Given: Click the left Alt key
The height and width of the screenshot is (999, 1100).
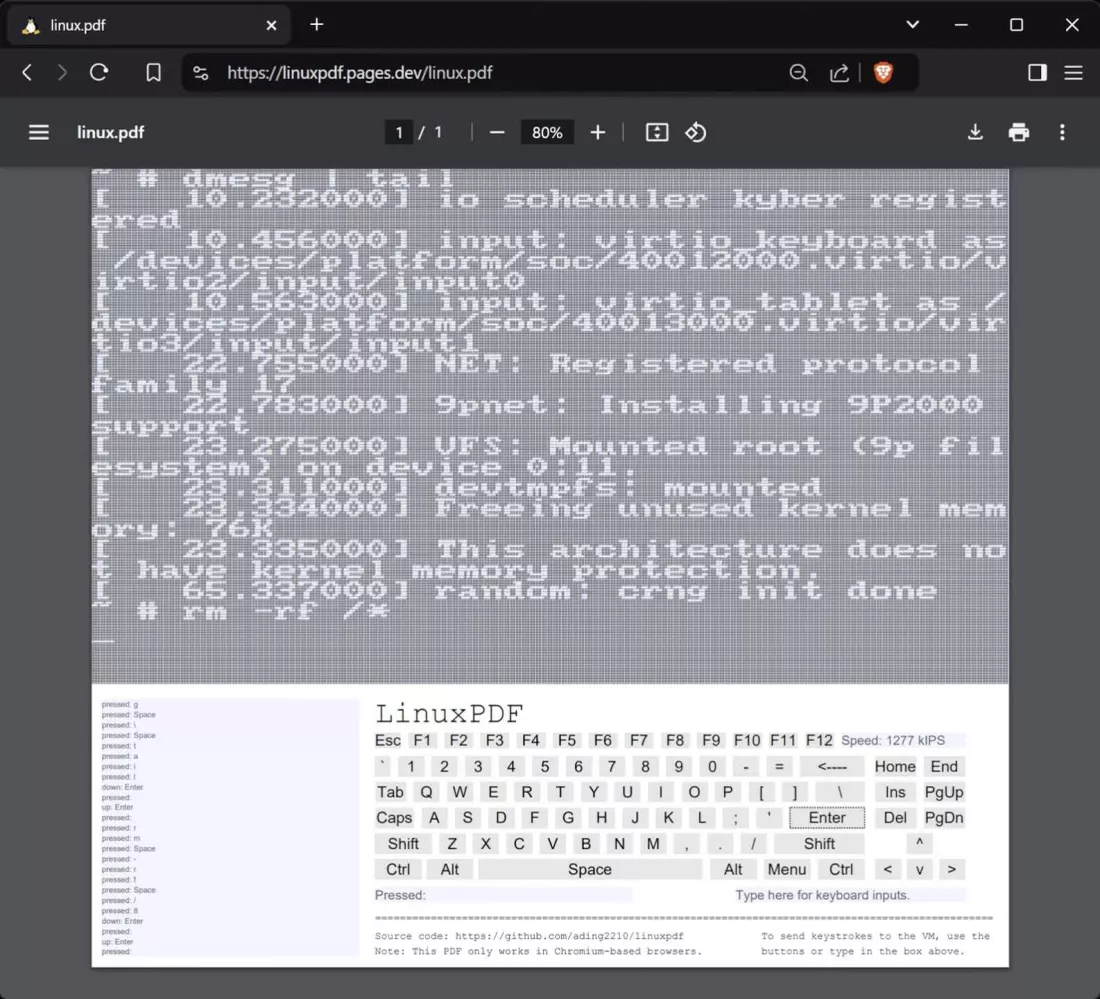Looking at the screenshot, I should (450, 870).
